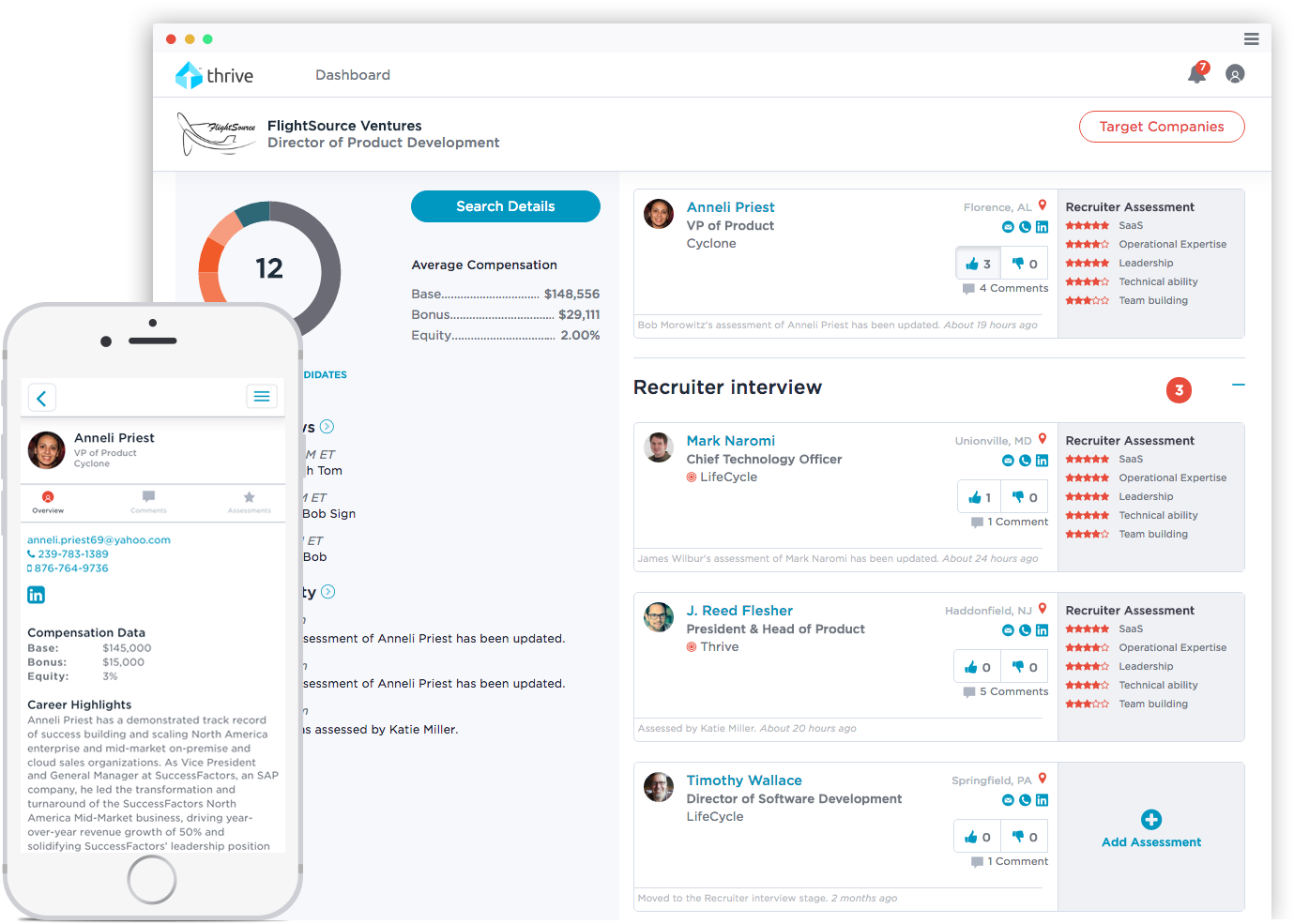This screenshot has height=924, width=1294.
Task: Thumbs down Anneli Priest
Action: pyautogui.click(x=1025, y=264)
